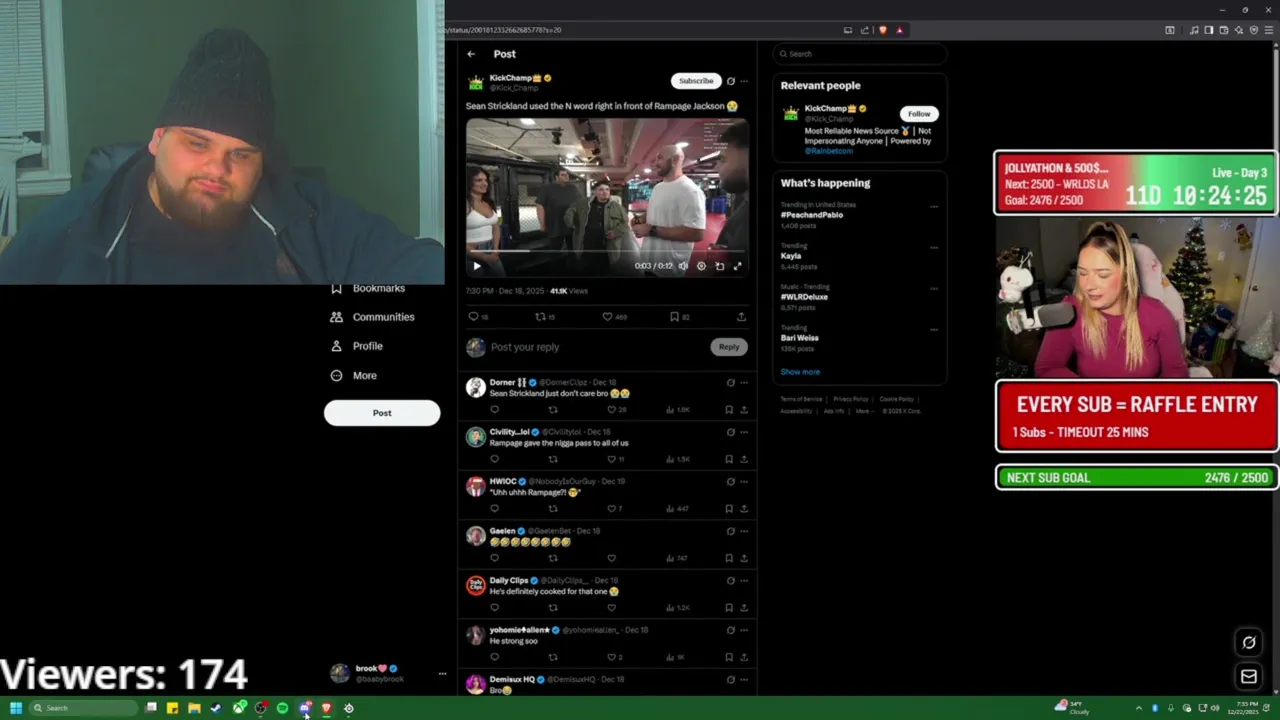Screen dimensions: 1280x720
Task: Open more options on Gaelen's reply
Action: (x=744, y=531)
